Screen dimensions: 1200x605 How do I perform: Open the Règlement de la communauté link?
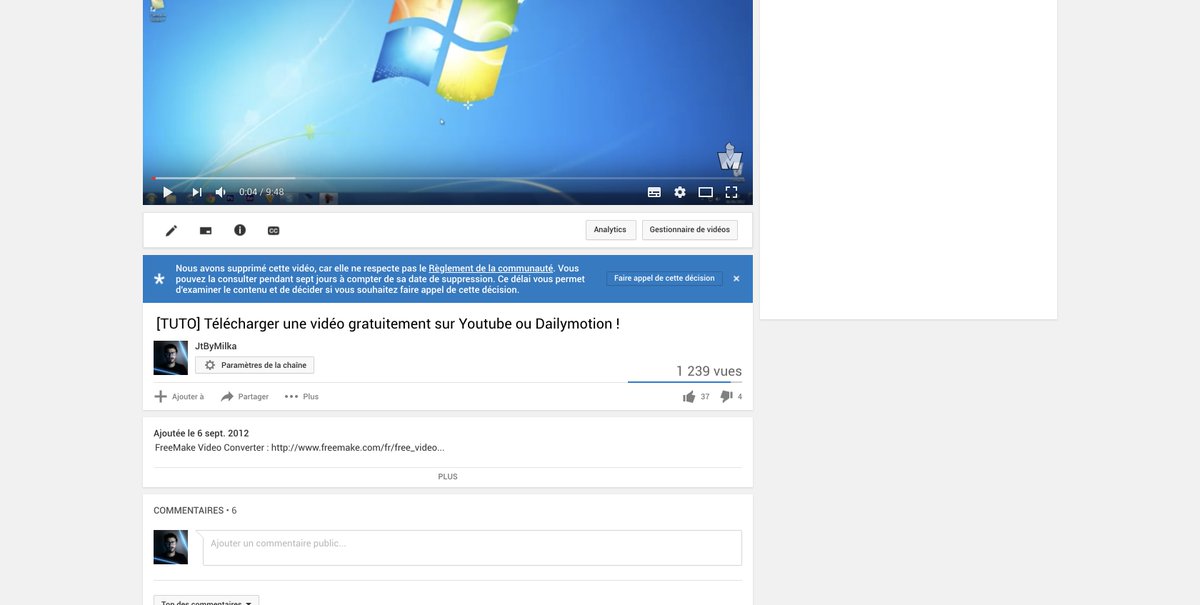click(491, 268)
